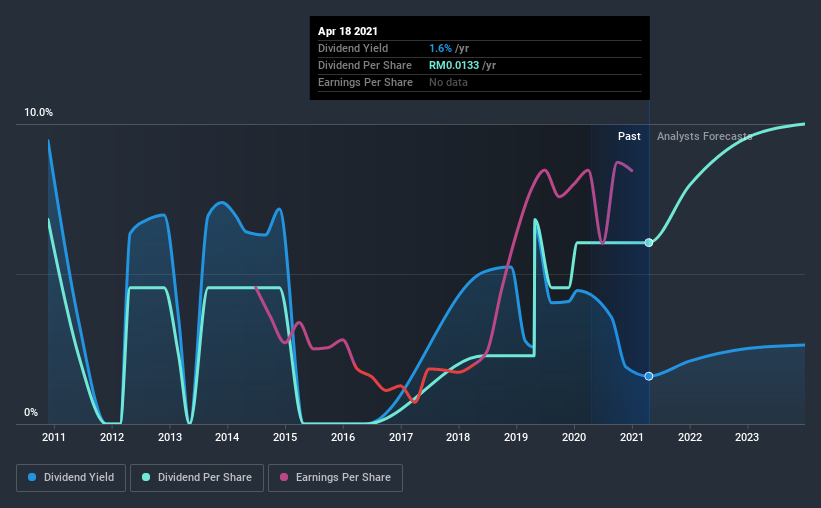Click the Apr 18 2021 tooltip date
The image size is (821, 508).
tap(348, 31)
